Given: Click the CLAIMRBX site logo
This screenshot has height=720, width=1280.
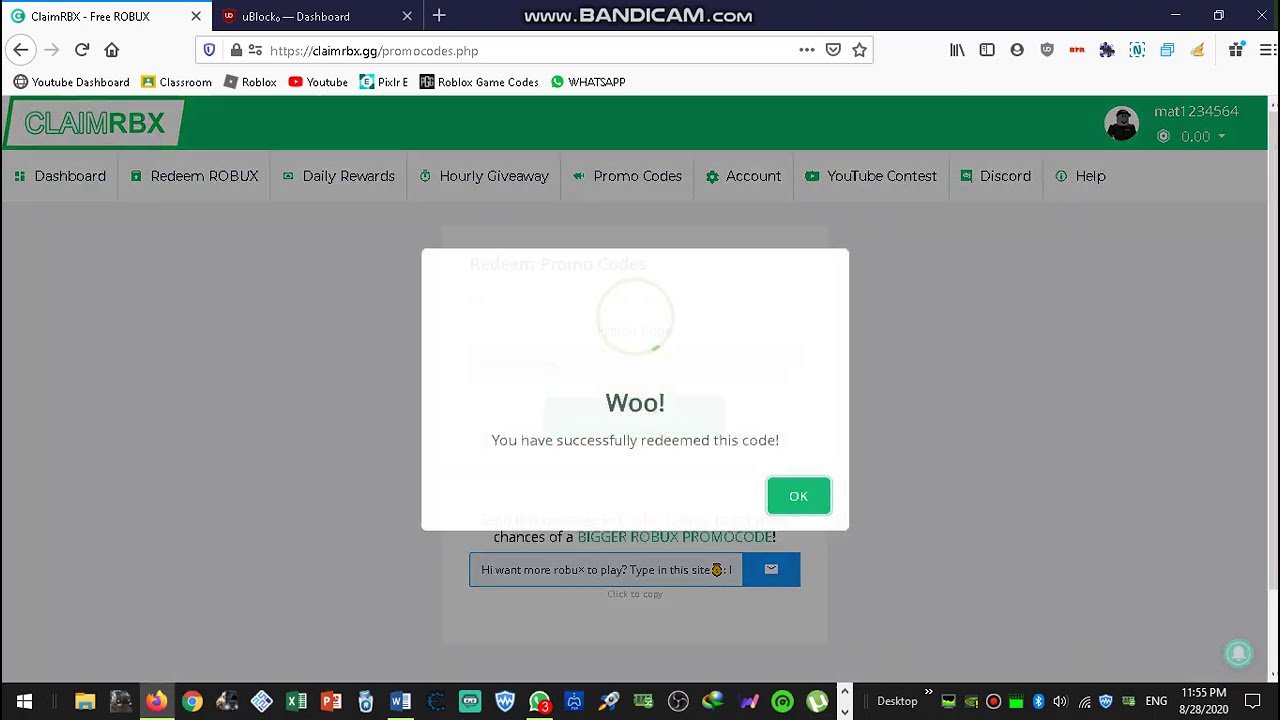Looking at the screenshot, I should click(x=94, y=123).
